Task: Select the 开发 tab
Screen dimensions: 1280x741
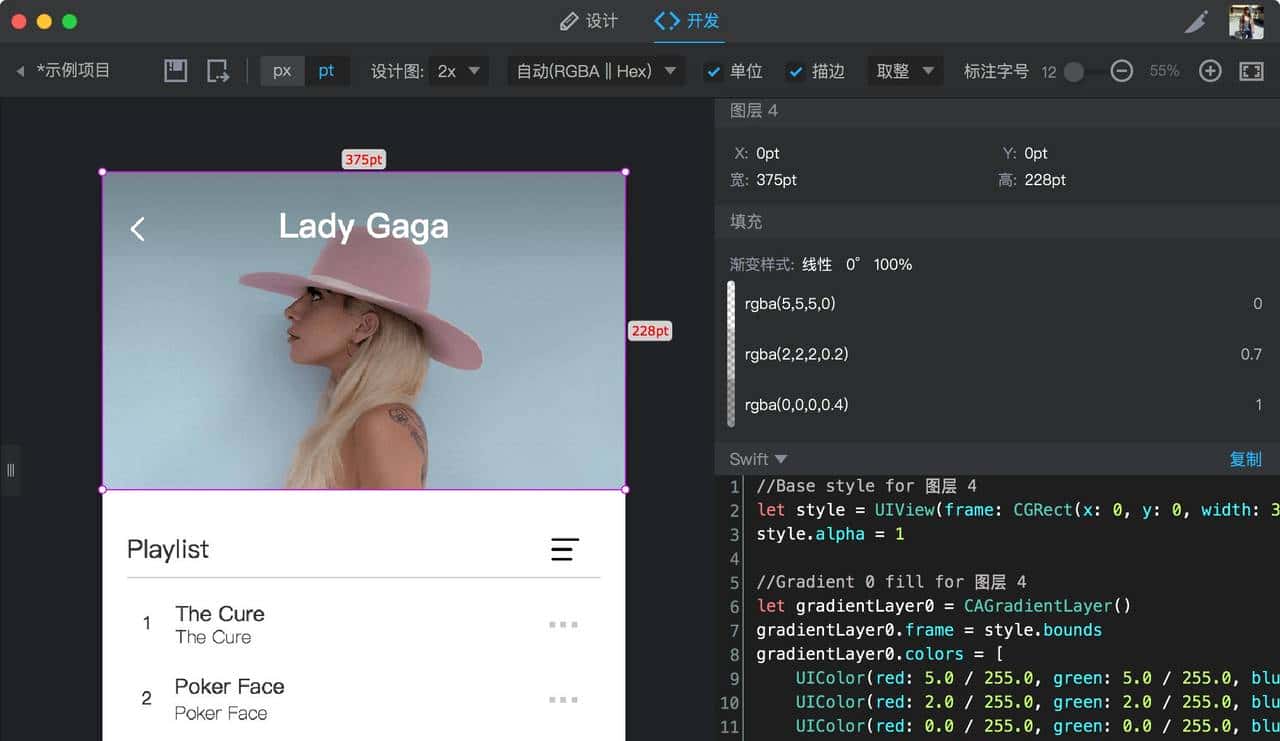Action: (x=688, y=21)
